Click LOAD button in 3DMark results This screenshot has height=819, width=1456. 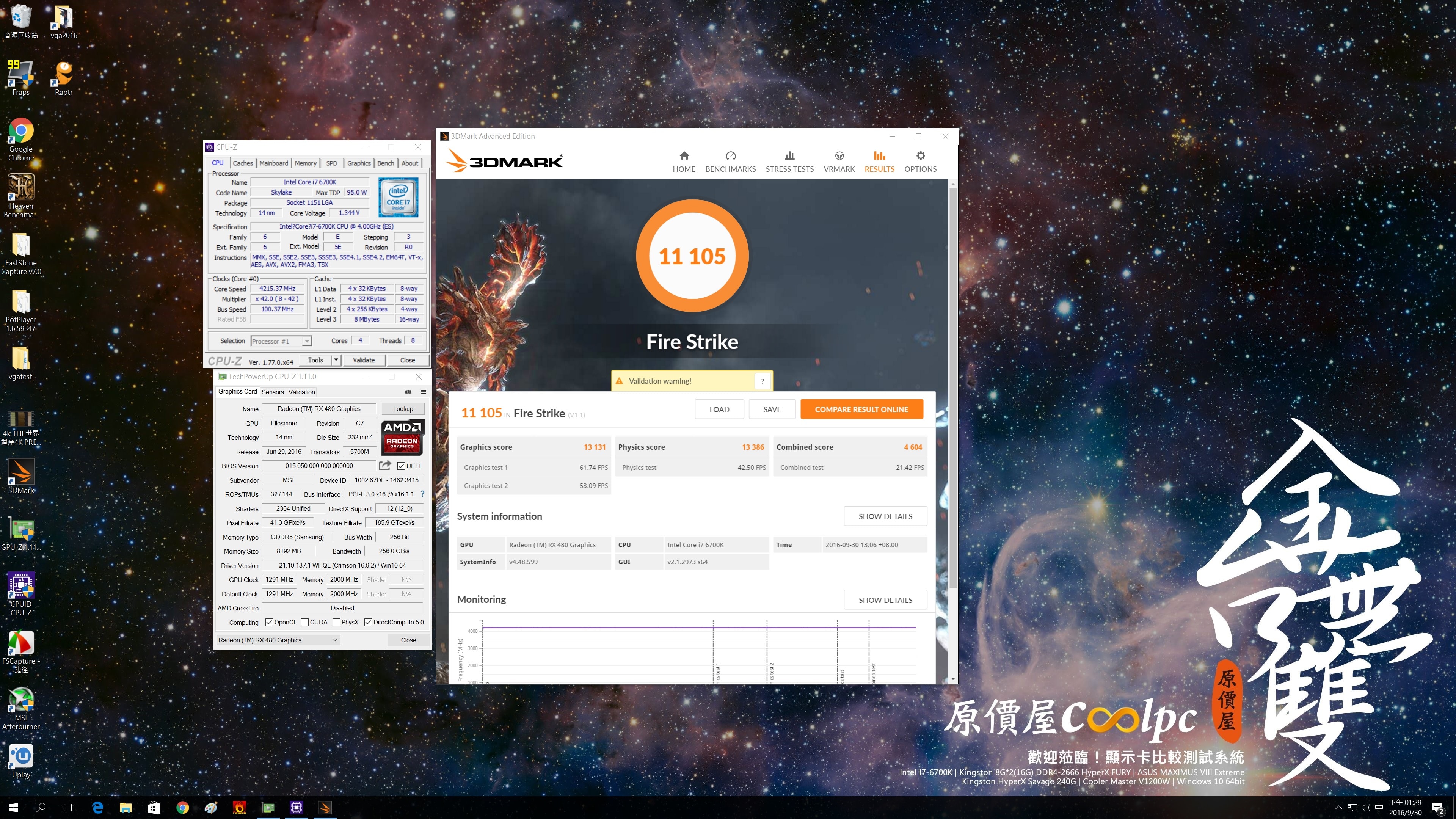[719, 409]
